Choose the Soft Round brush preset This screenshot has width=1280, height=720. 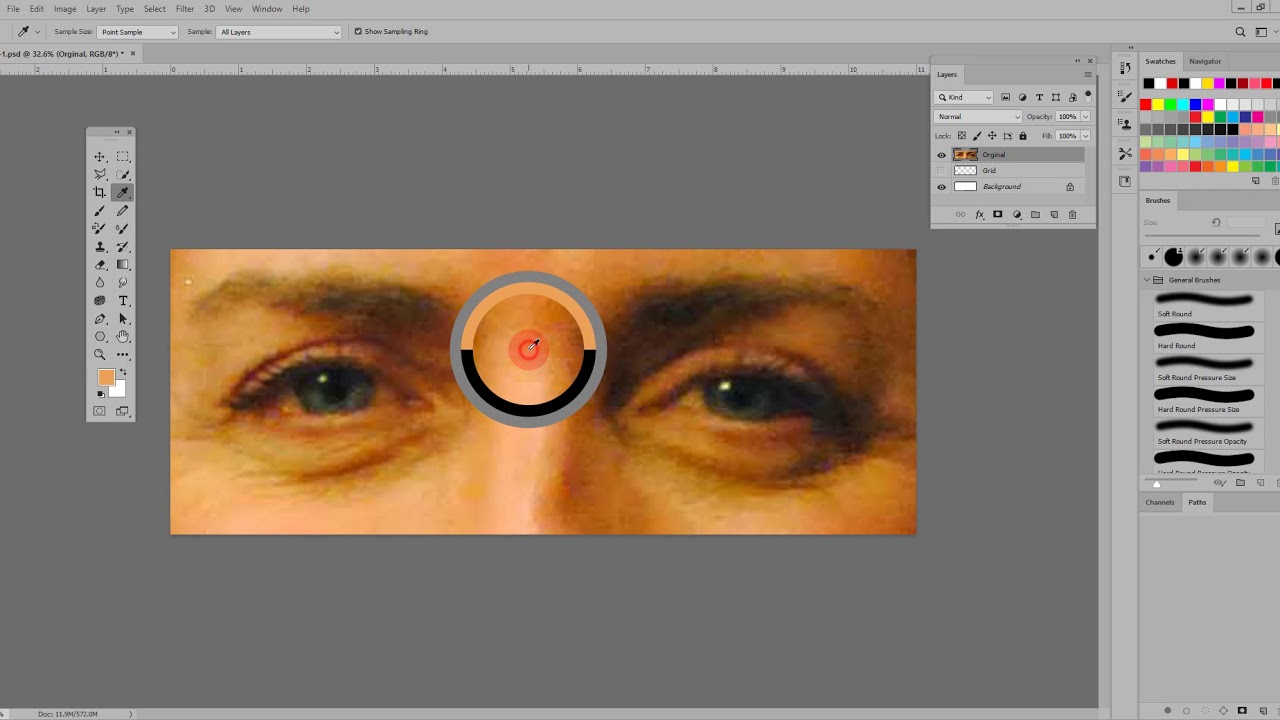[1210, 304]
